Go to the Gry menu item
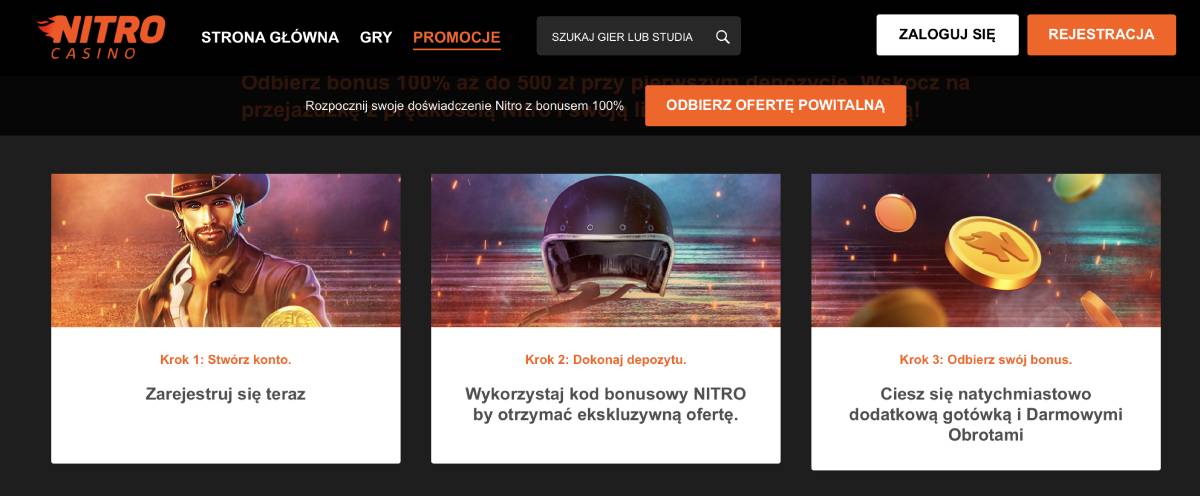 (x=376, y=37)
